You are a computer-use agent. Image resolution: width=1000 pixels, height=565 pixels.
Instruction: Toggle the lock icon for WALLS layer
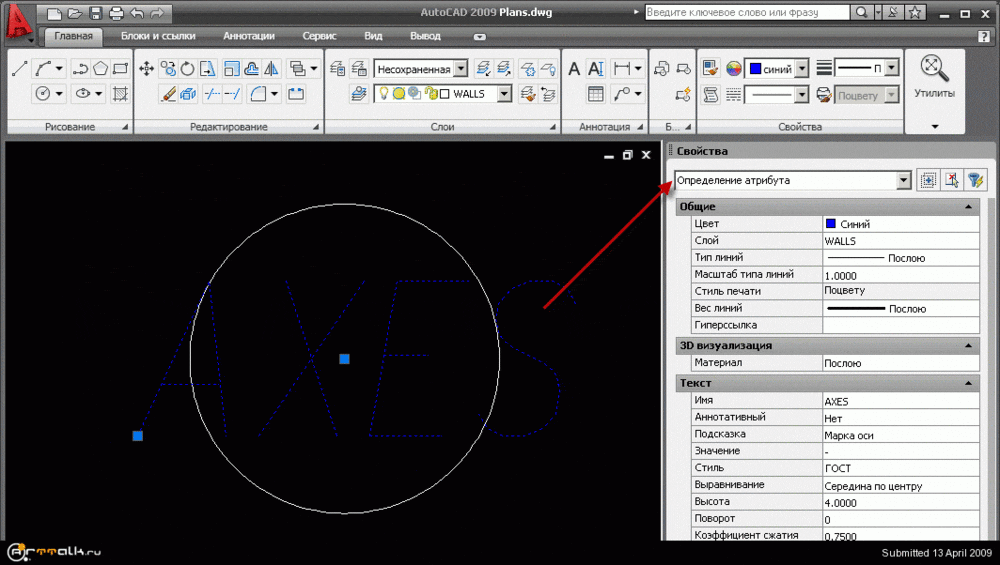click(429, 94)
